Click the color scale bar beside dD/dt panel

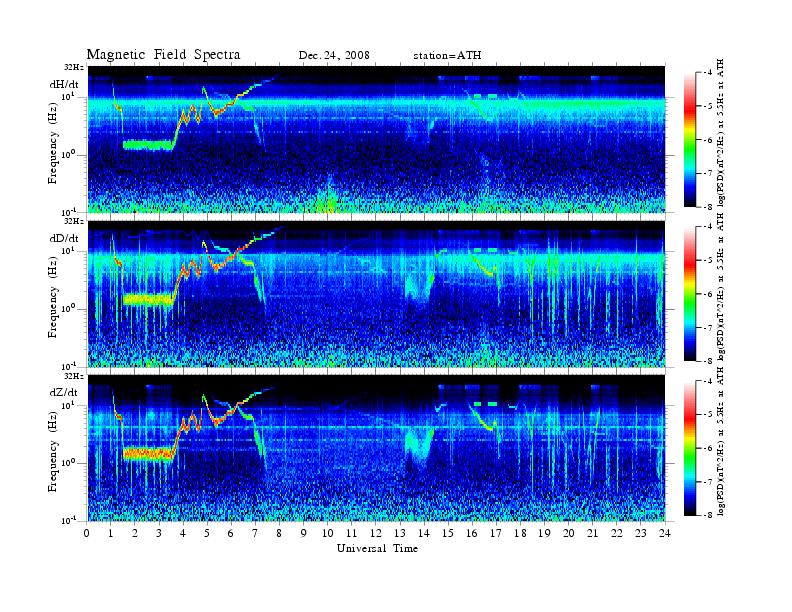[689, 293]
